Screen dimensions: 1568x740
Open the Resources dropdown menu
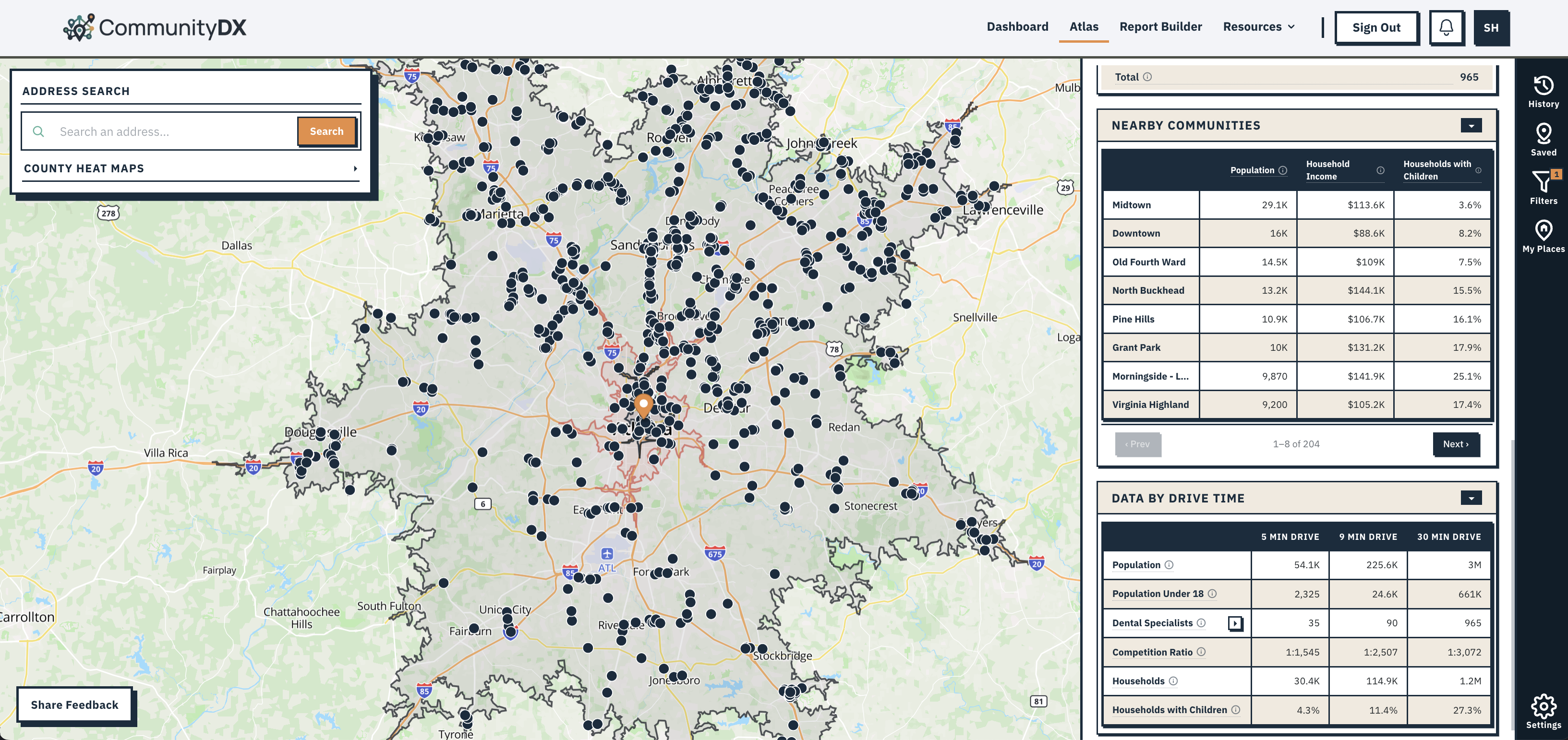[1259, 27]
